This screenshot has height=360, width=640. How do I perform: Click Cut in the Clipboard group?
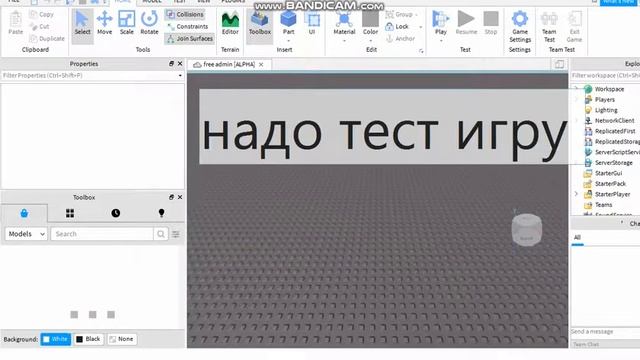[x=40, y=27]
